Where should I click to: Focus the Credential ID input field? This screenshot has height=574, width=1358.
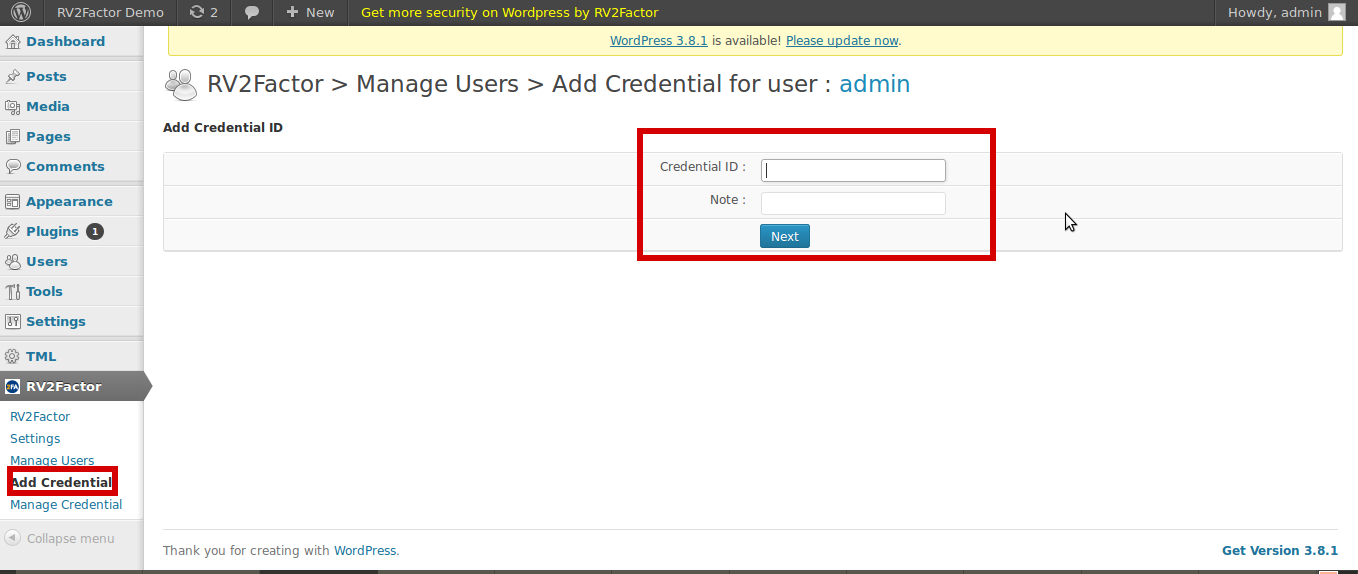(853, 170)
